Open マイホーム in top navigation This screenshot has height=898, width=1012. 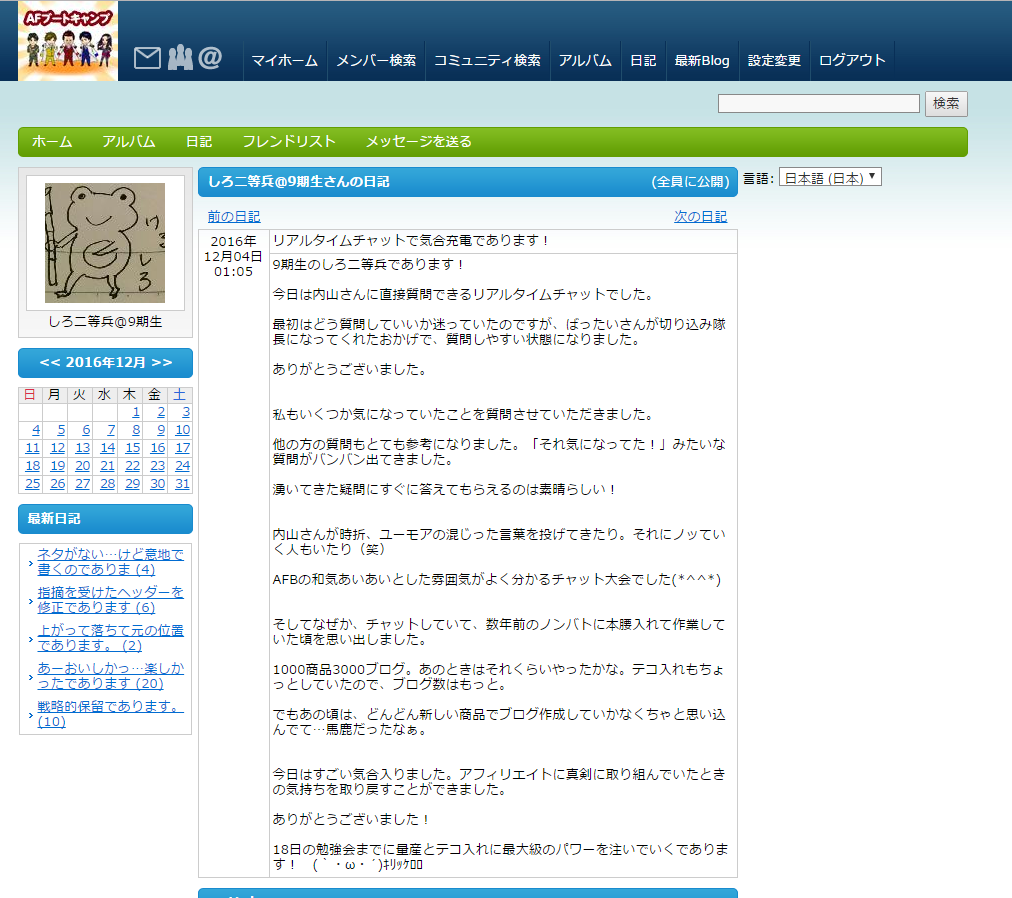point(284,60)
